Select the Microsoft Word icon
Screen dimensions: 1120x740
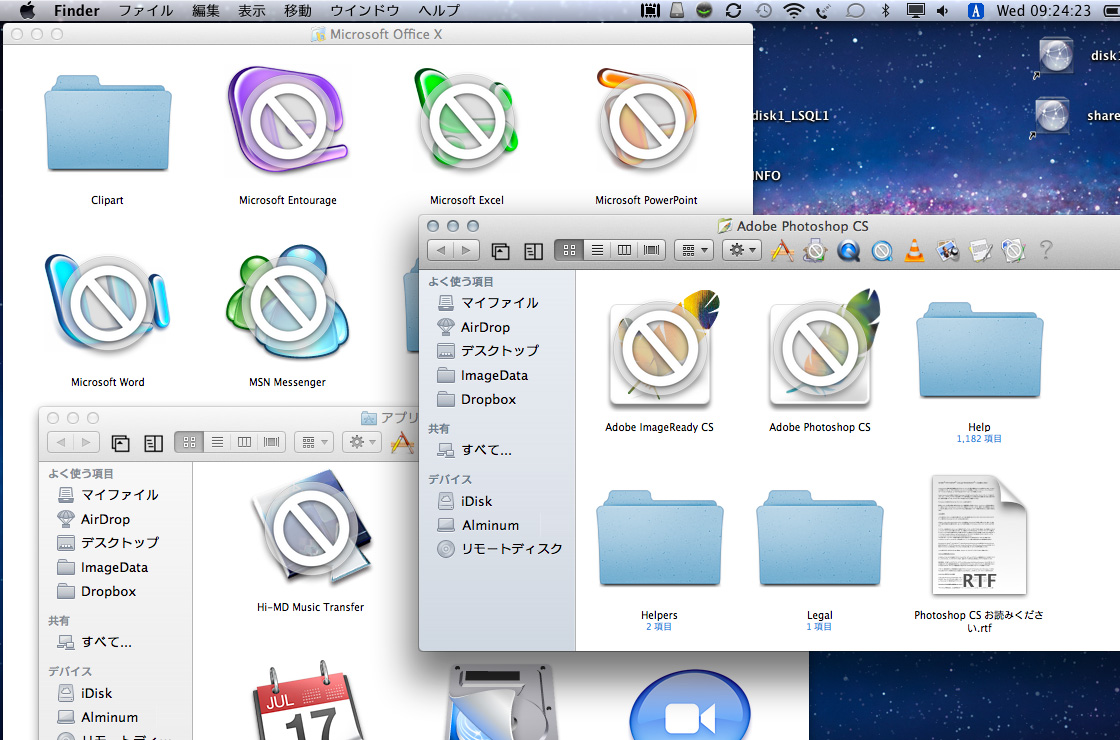tap(108, 303)
